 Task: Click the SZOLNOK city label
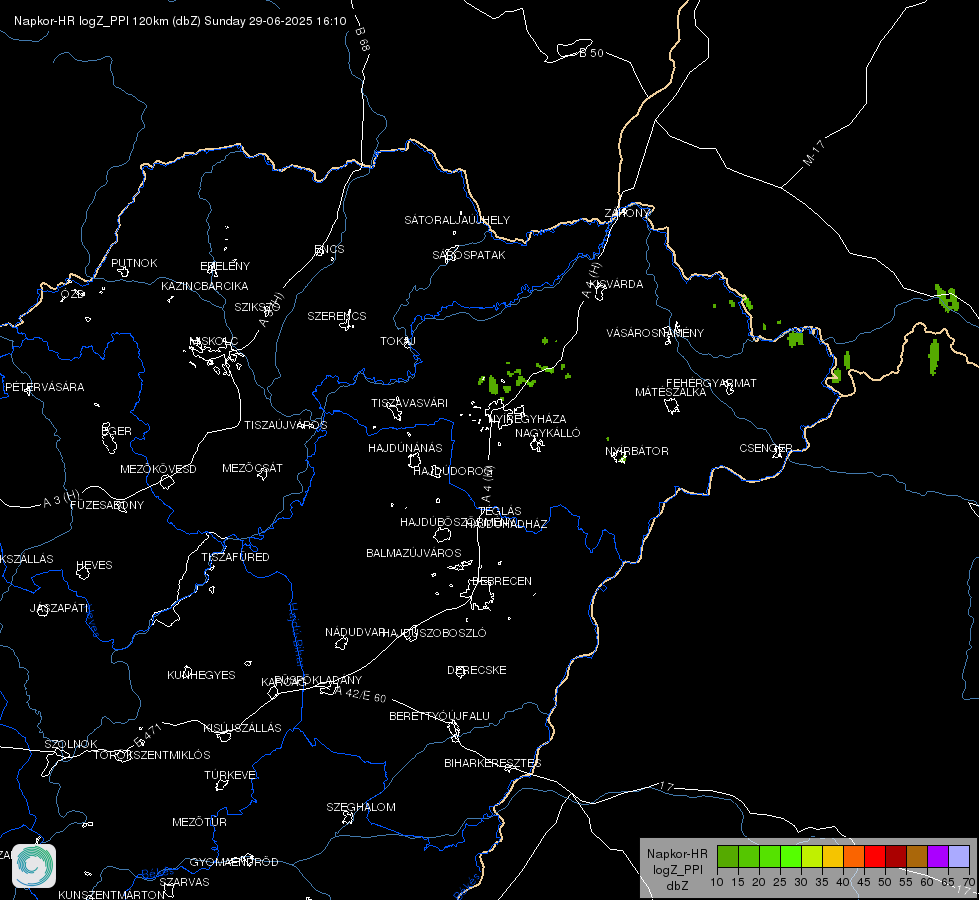71,744
